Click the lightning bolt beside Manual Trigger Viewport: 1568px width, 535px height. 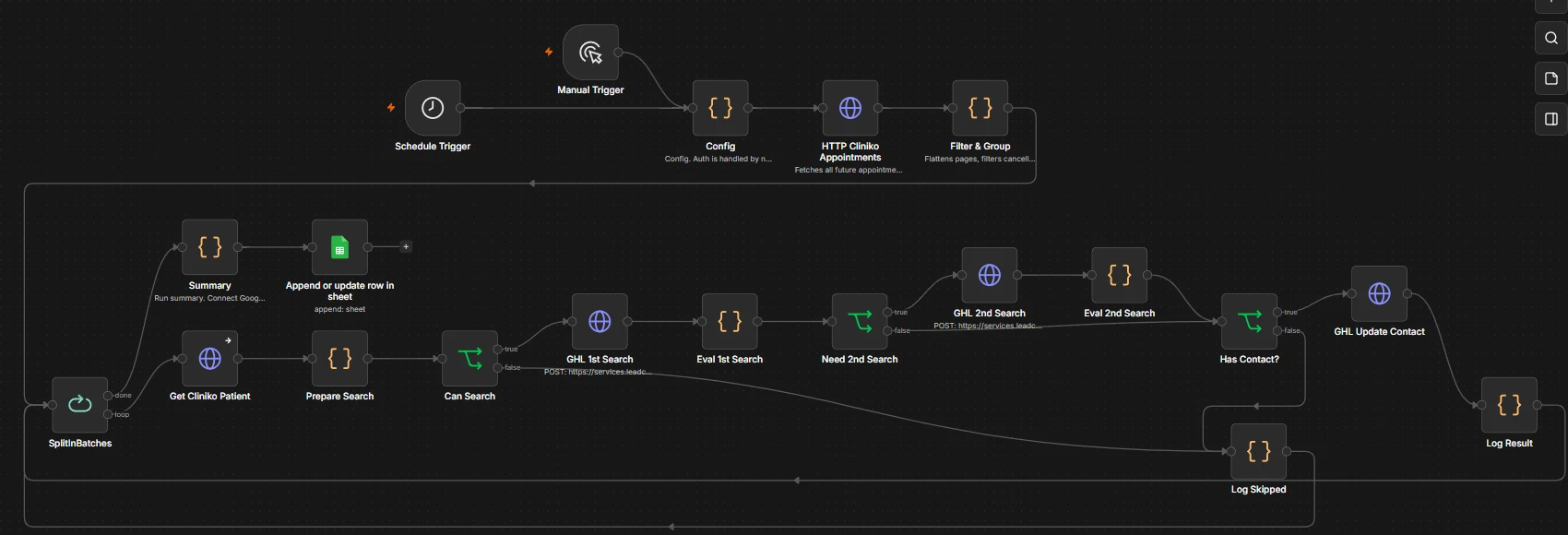(x=549, y=52)
